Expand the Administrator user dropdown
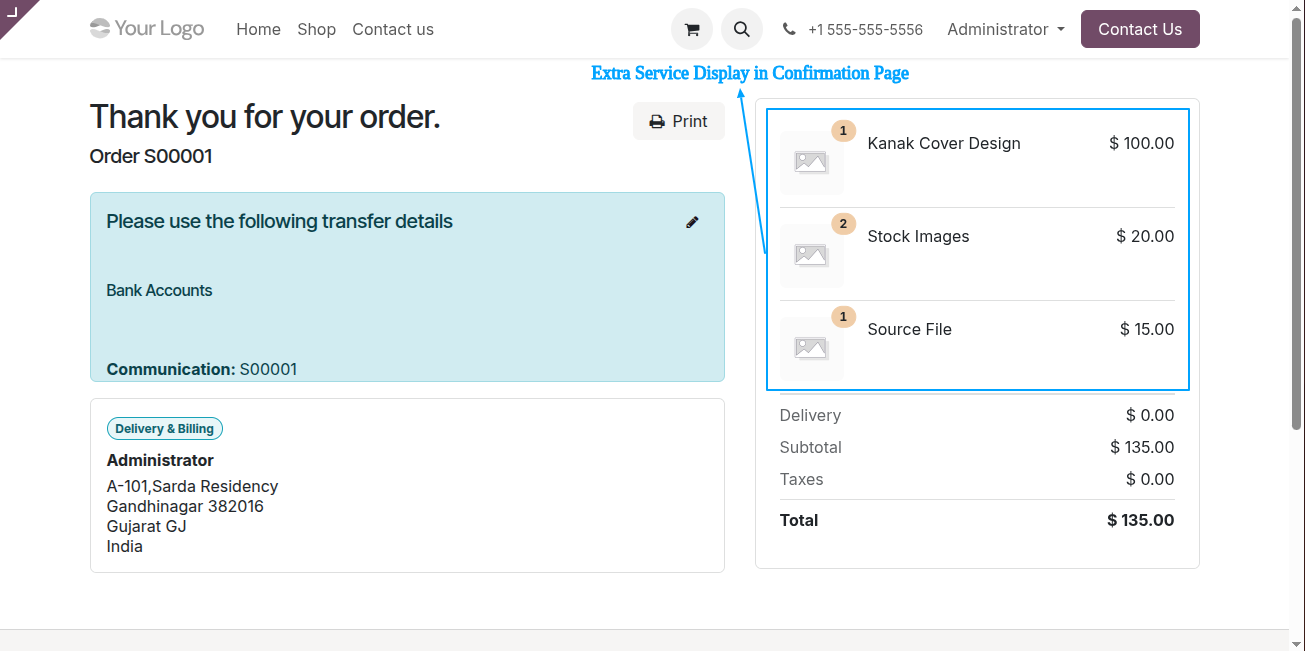Viewport: 1305px width, 651px height. pos(1006,29)
